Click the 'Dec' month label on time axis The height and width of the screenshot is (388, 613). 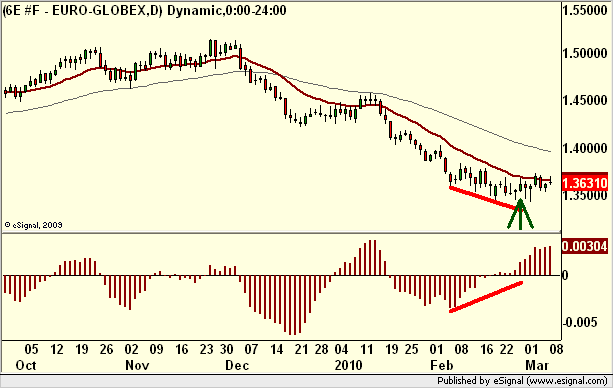tap(237, 365)
